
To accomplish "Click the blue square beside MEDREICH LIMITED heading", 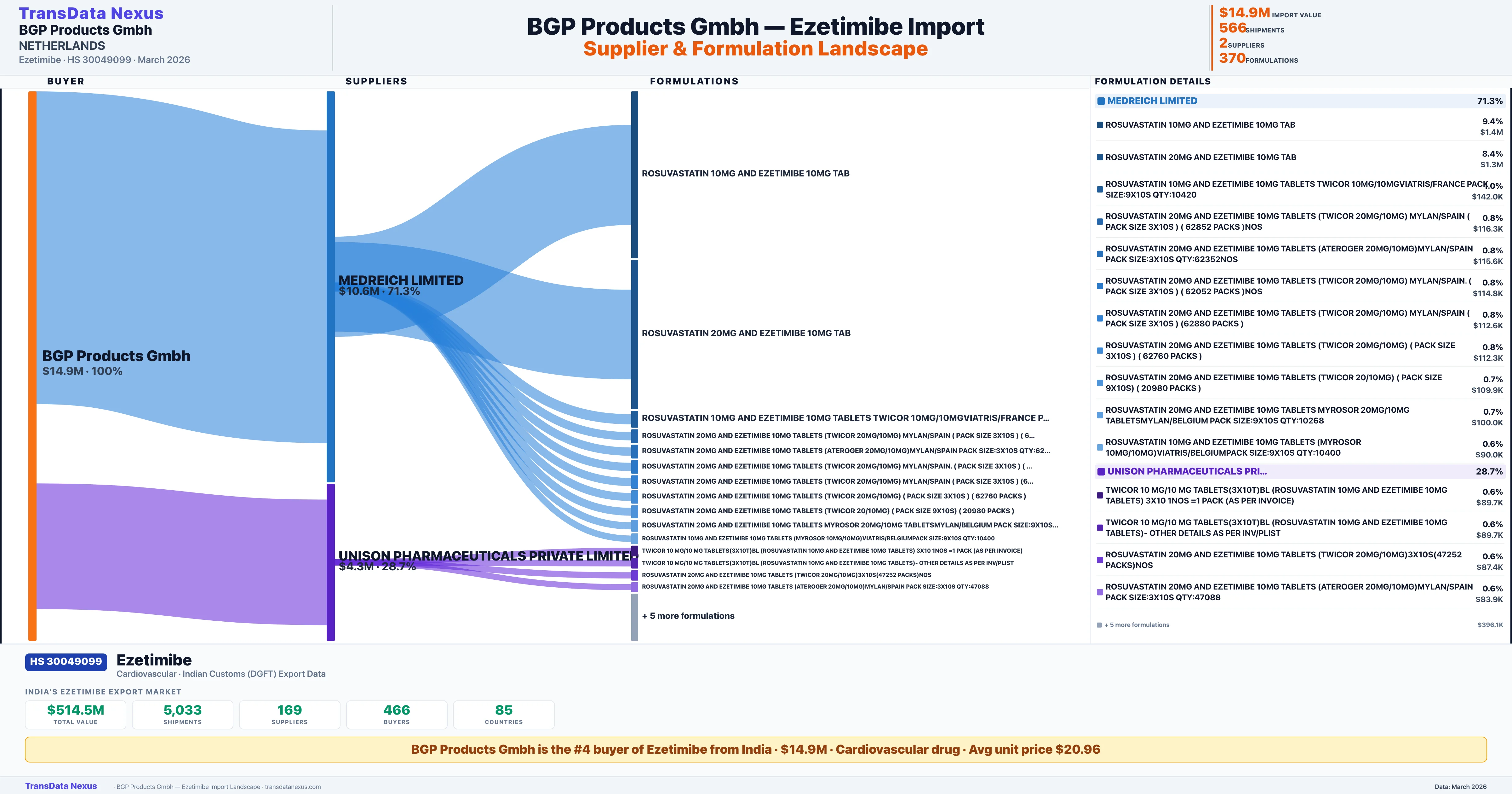I will 1101,101.
